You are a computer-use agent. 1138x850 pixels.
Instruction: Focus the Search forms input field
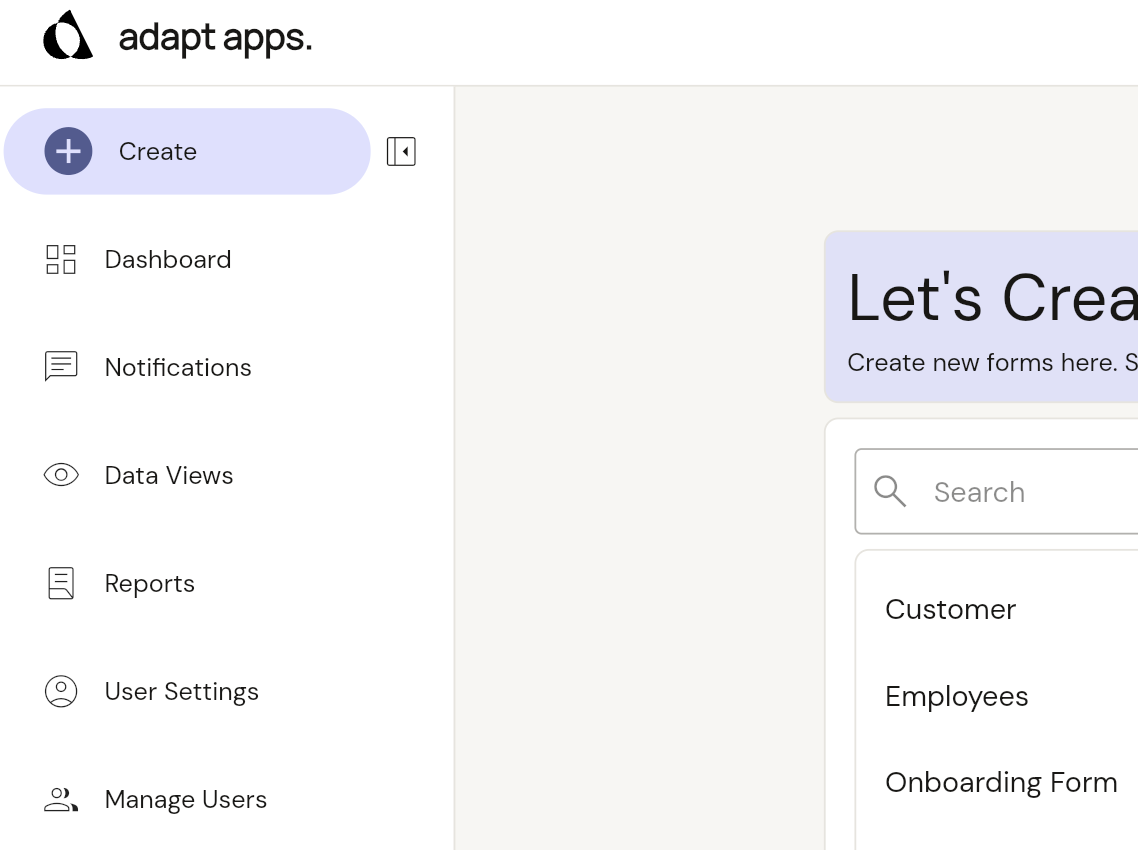tap(1030, 492)
